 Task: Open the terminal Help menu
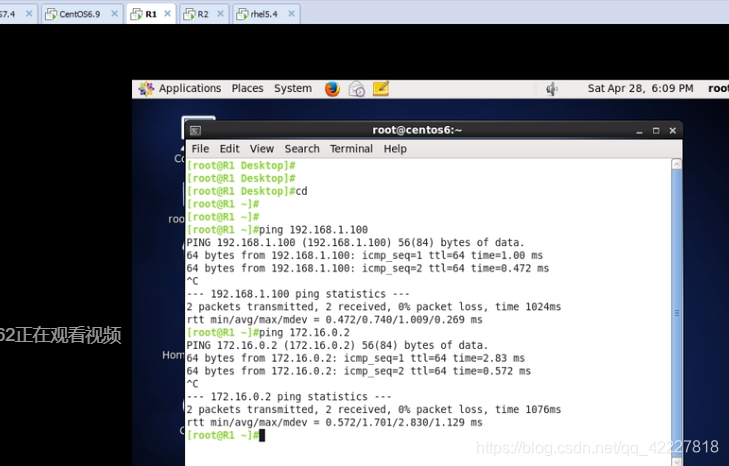pyautogui.click(x=395, y=149)
